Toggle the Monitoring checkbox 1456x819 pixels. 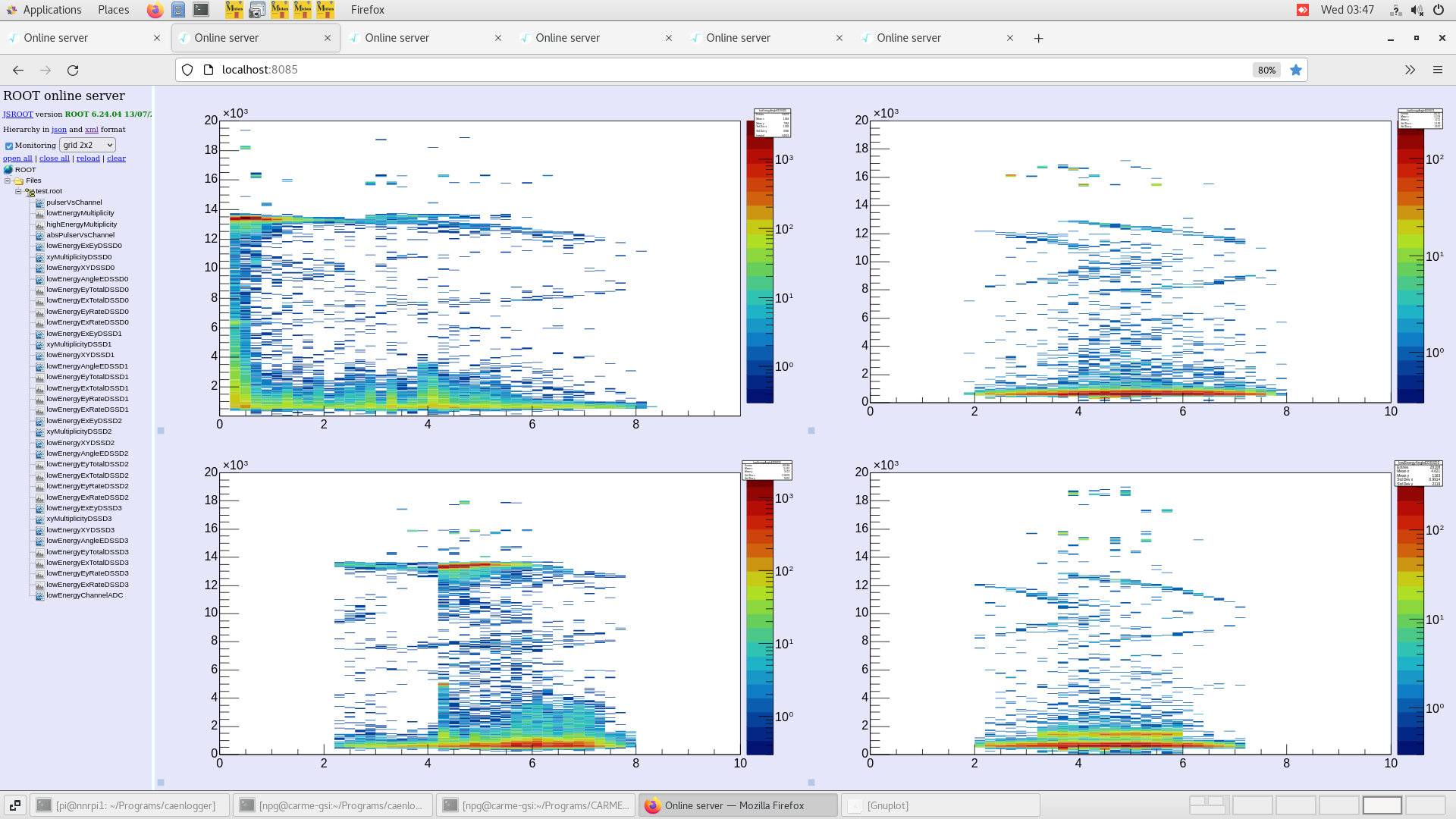9,146
